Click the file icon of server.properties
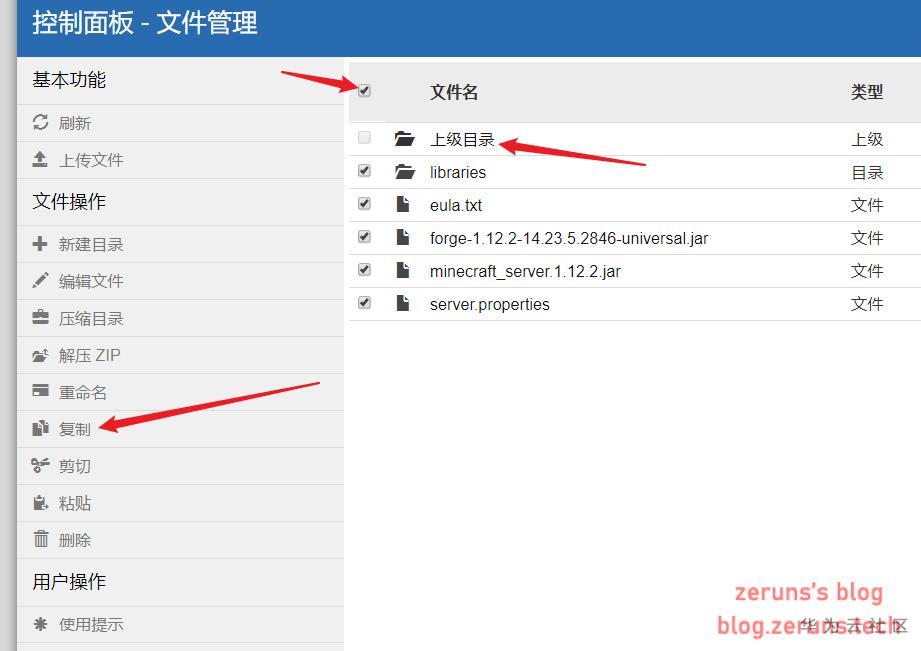 [x=403, y=303]
